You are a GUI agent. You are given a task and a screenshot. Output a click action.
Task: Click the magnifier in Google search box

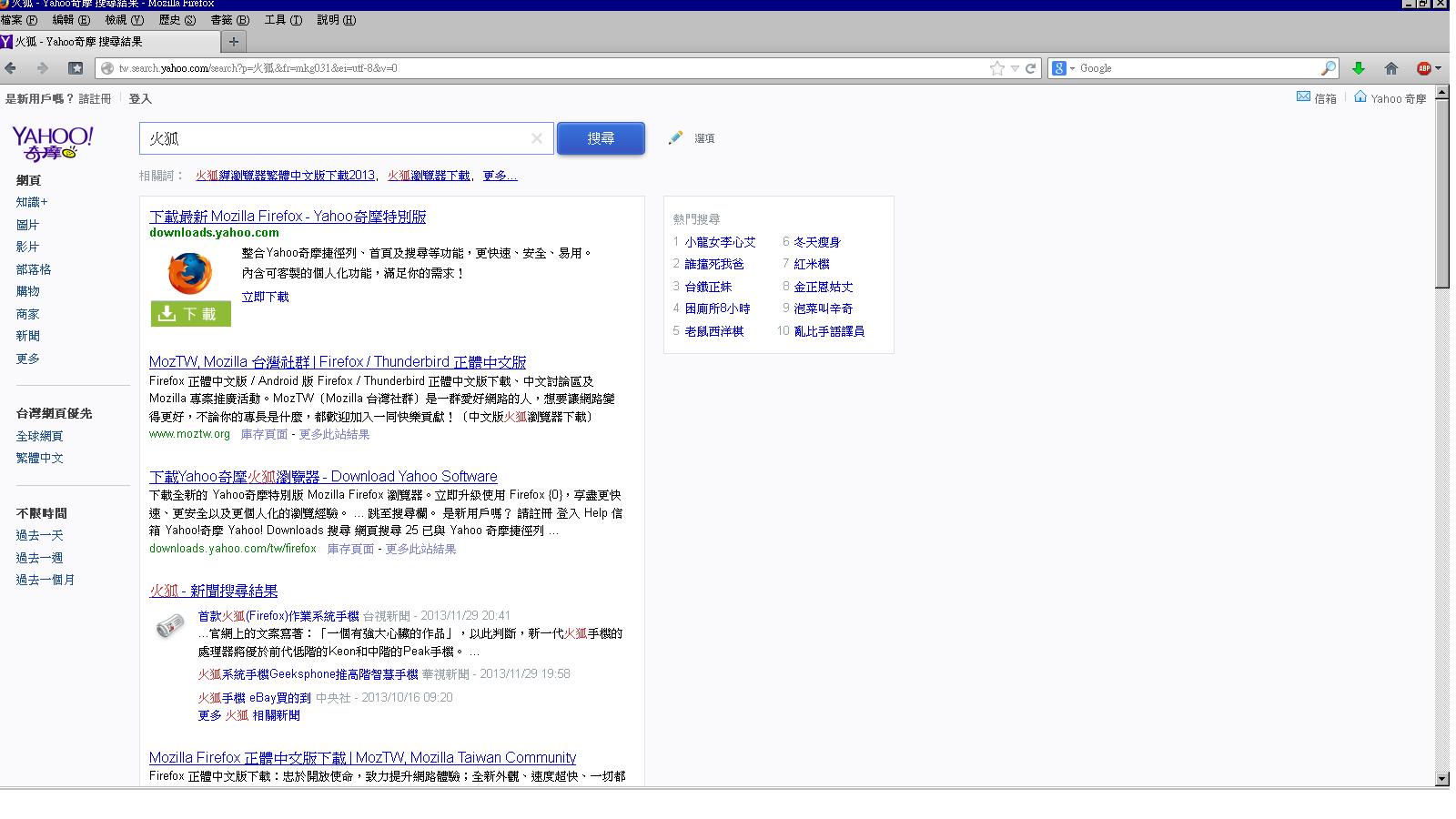click(x=1329, y=68)
